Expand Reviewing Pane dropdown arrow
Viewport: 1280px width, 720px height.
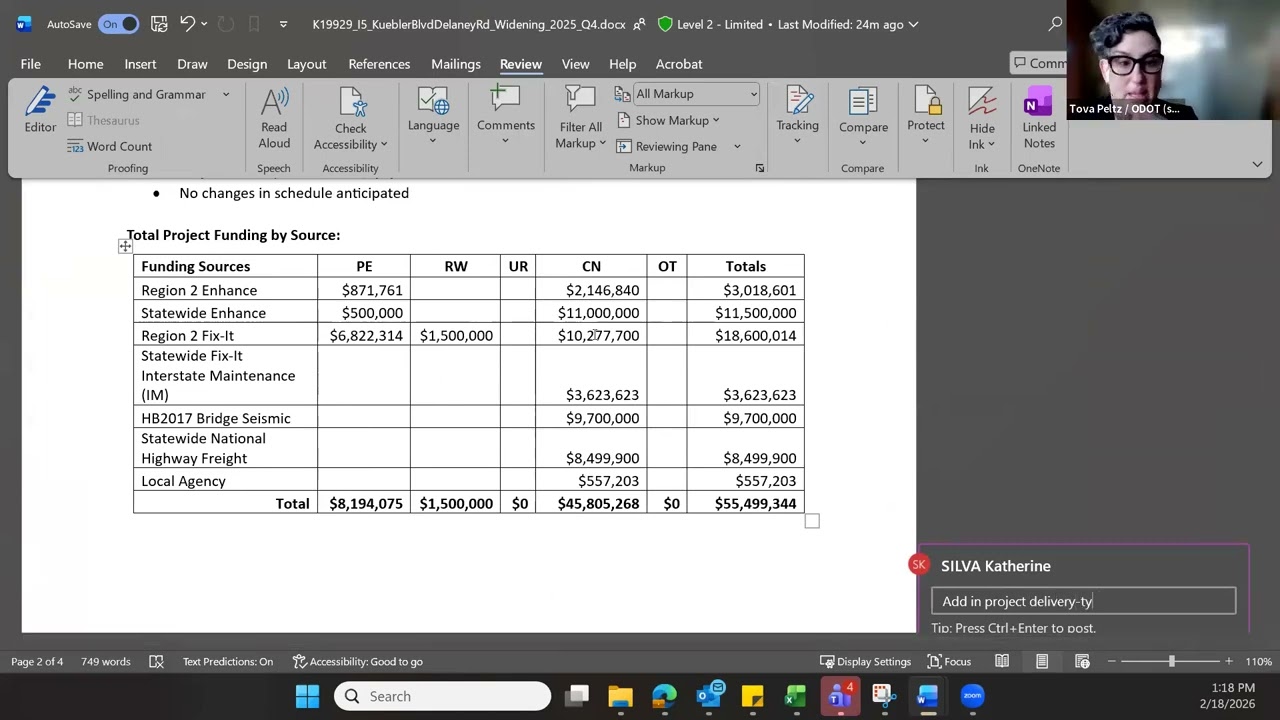click(737, 146)
